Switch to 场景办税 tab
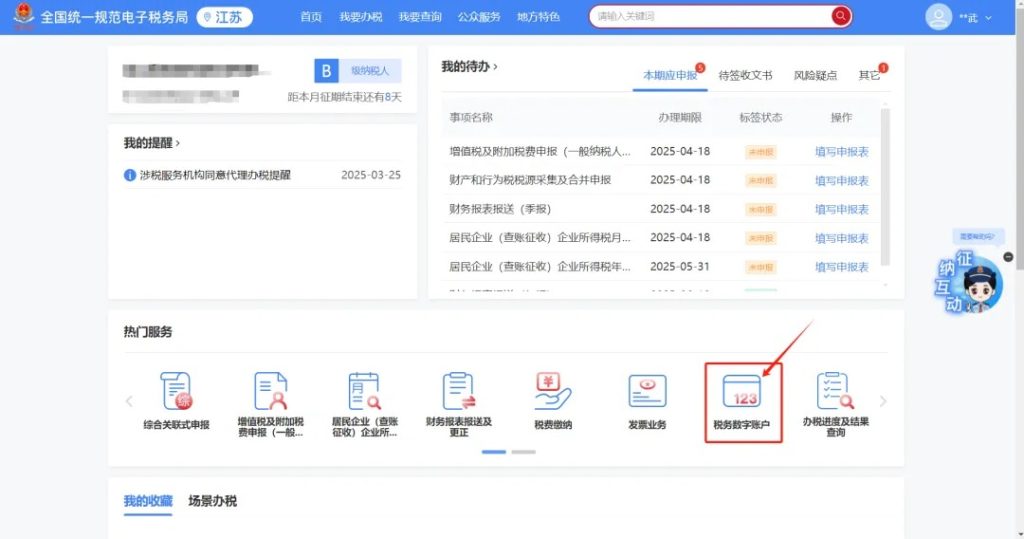The image size is (1024, 539). [x=213, y=501]
